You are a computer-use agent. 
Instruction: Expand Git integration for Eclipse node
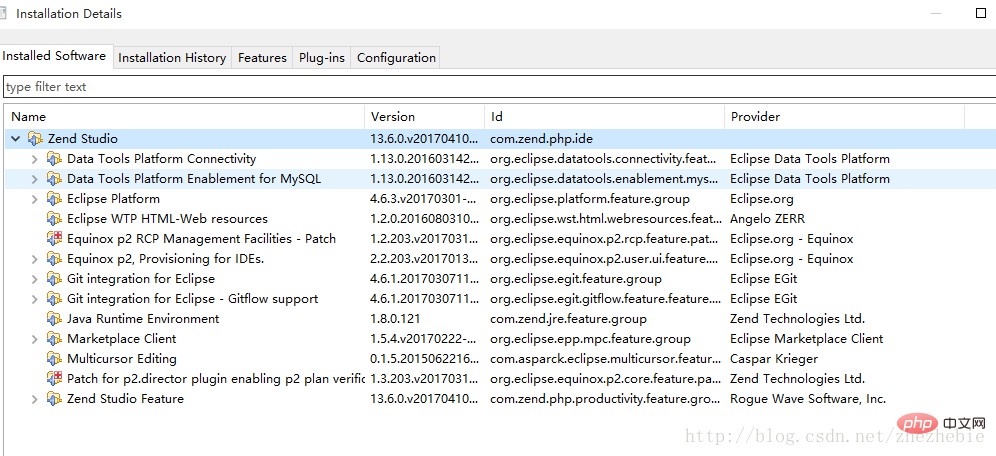pos(35,279)
